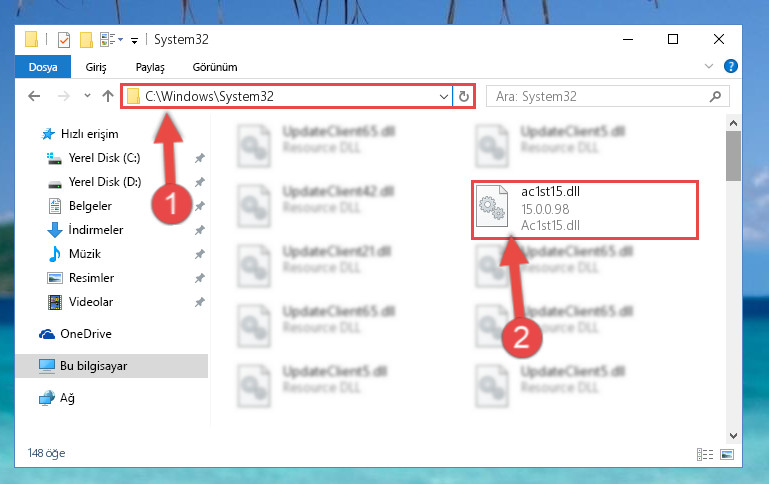Viewport: 769px width, 484px height.
Task: Switch to large icons view button
Action: 727,455
